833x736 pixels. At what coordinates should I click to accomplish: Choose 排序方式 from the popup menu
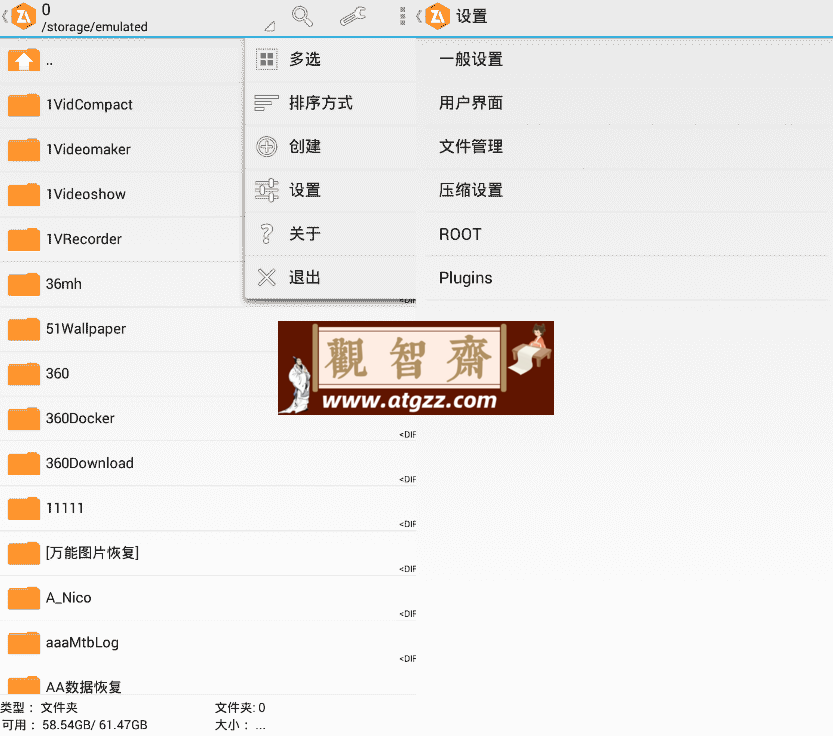[330, 103]
